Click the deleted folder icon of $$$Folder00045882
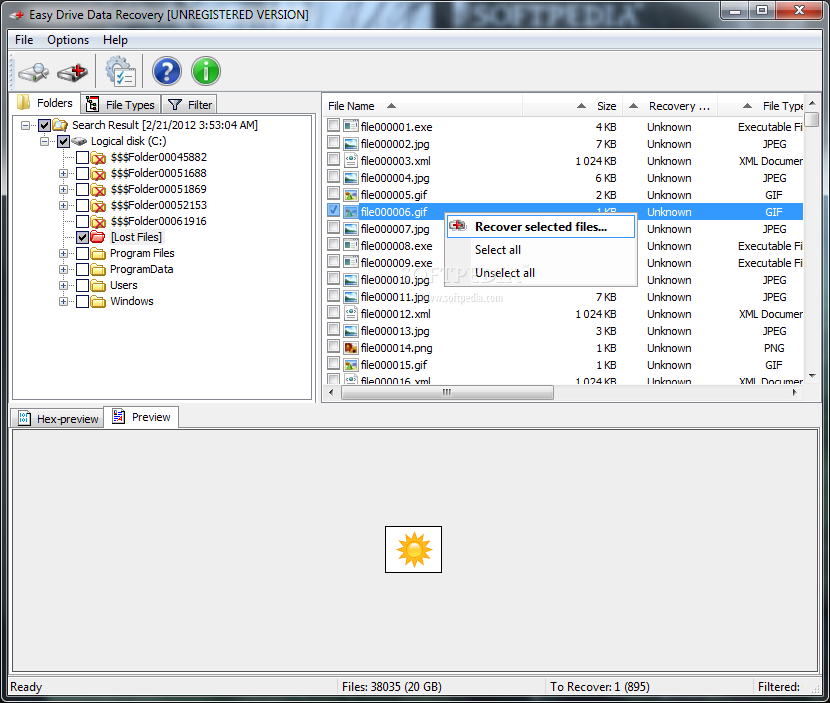Viewport: 830px width, 703px height. pos(98,157)
